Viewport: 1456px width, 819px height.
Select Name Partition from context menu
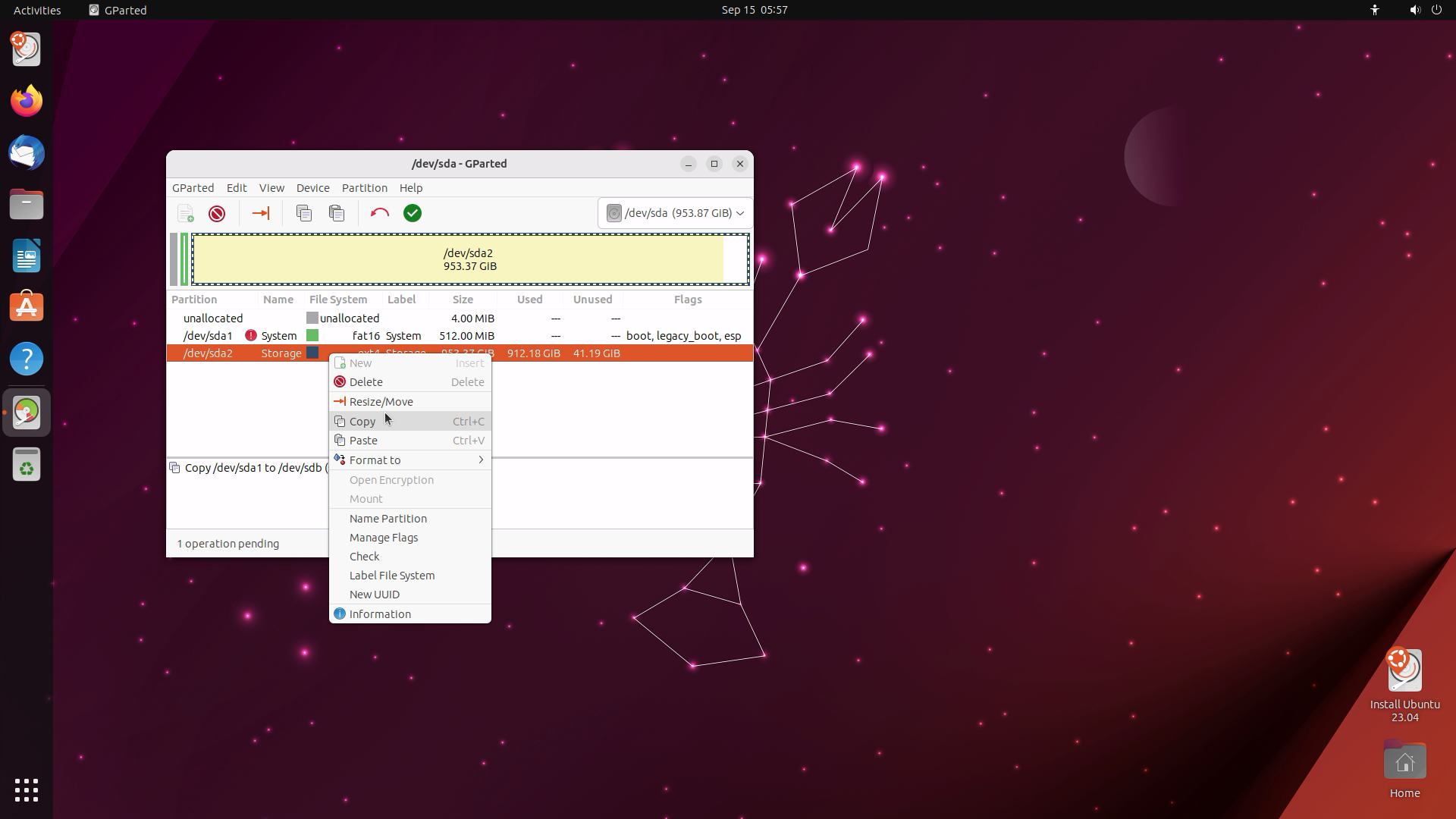click(410, 519)
